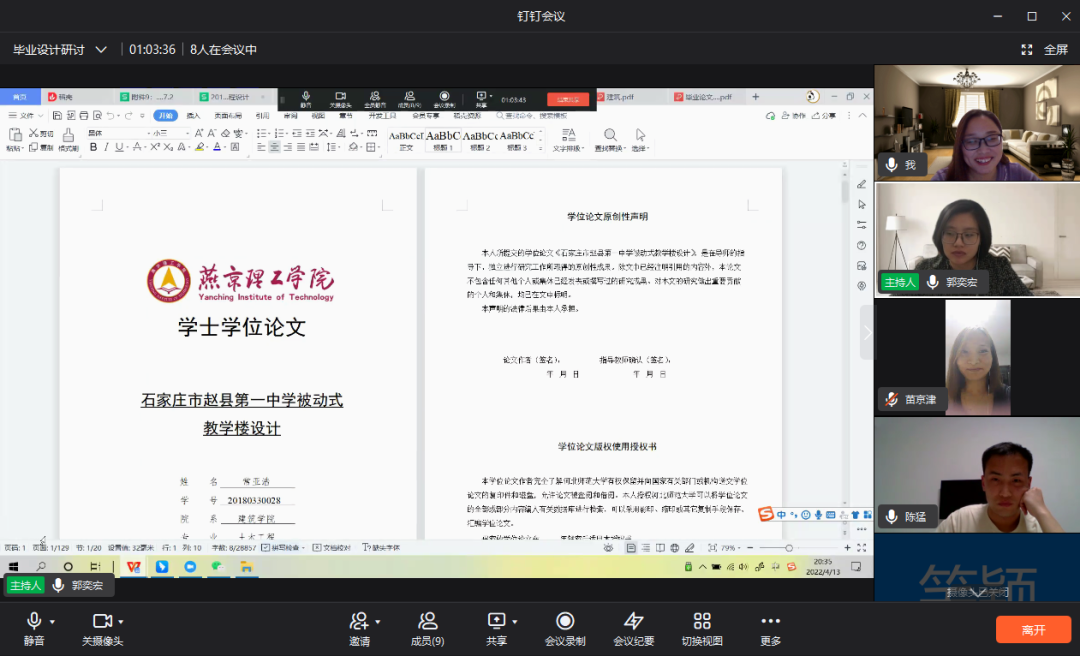Screen dimensions: 1080x656
Task: Open the 成员(9) members list
Action: tap(428, 622)
